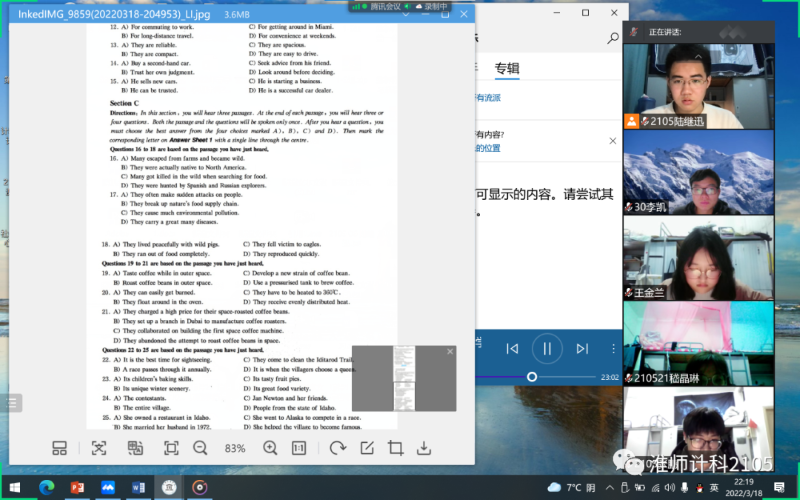The image size is (800, 500).
Task: Open the edit image pencil icon
Action: click(x=366, y=448)
